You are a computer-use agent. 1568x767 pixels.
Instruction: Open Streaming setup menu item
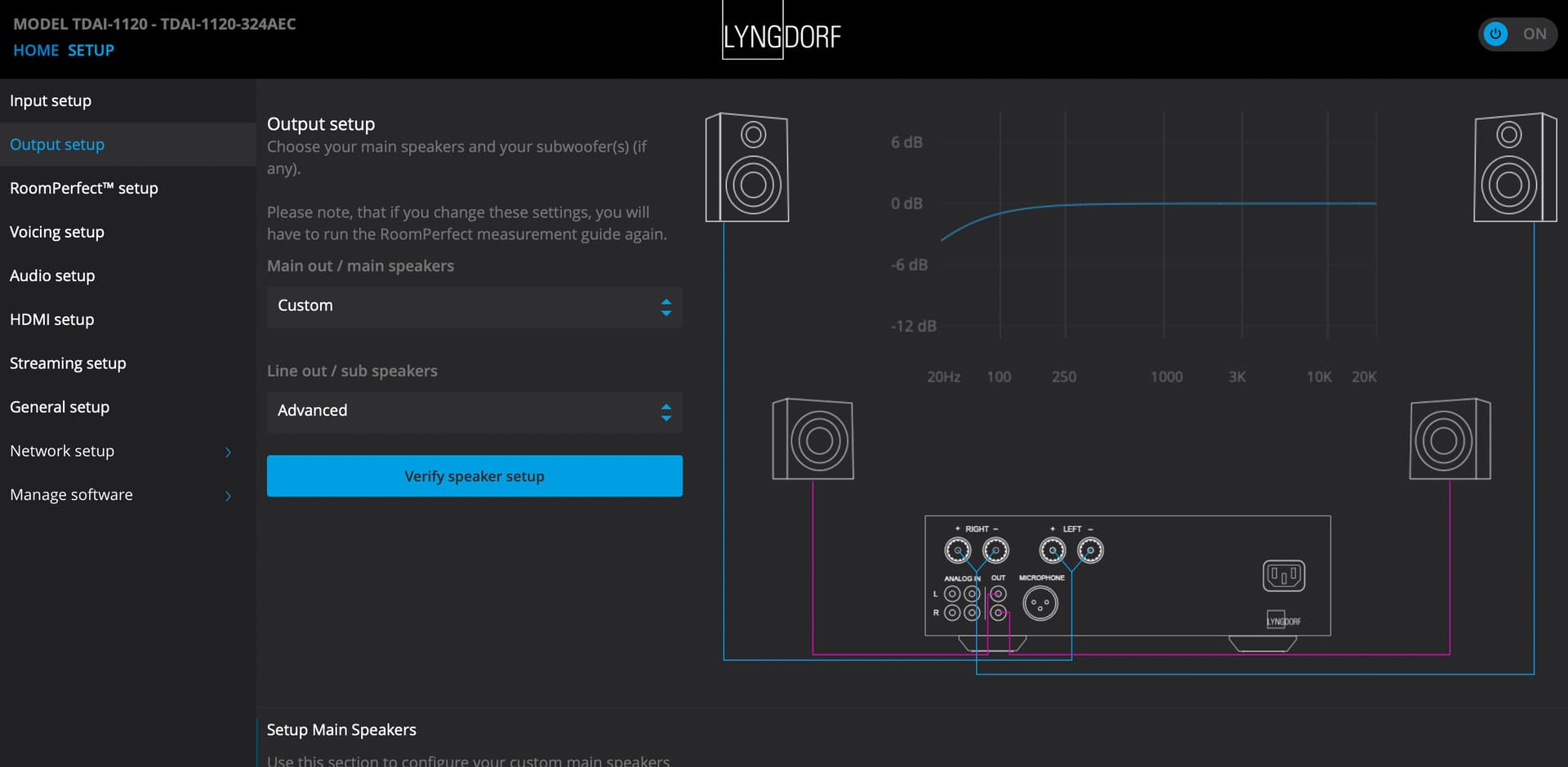click(127, 363)
